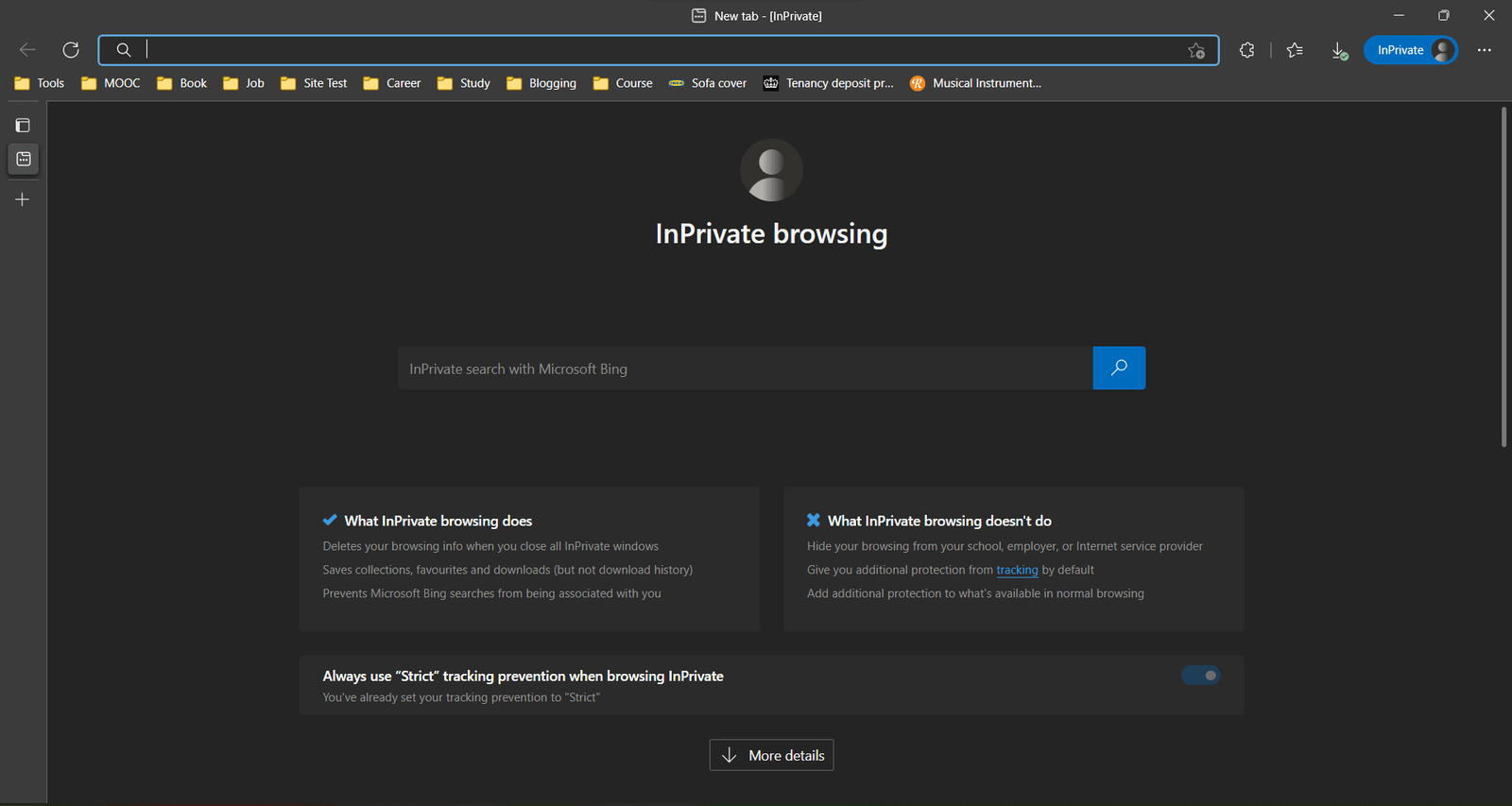Click 'Saves collections, favourites and downloads' line
1512x806 pixels.
pos(507,570)
